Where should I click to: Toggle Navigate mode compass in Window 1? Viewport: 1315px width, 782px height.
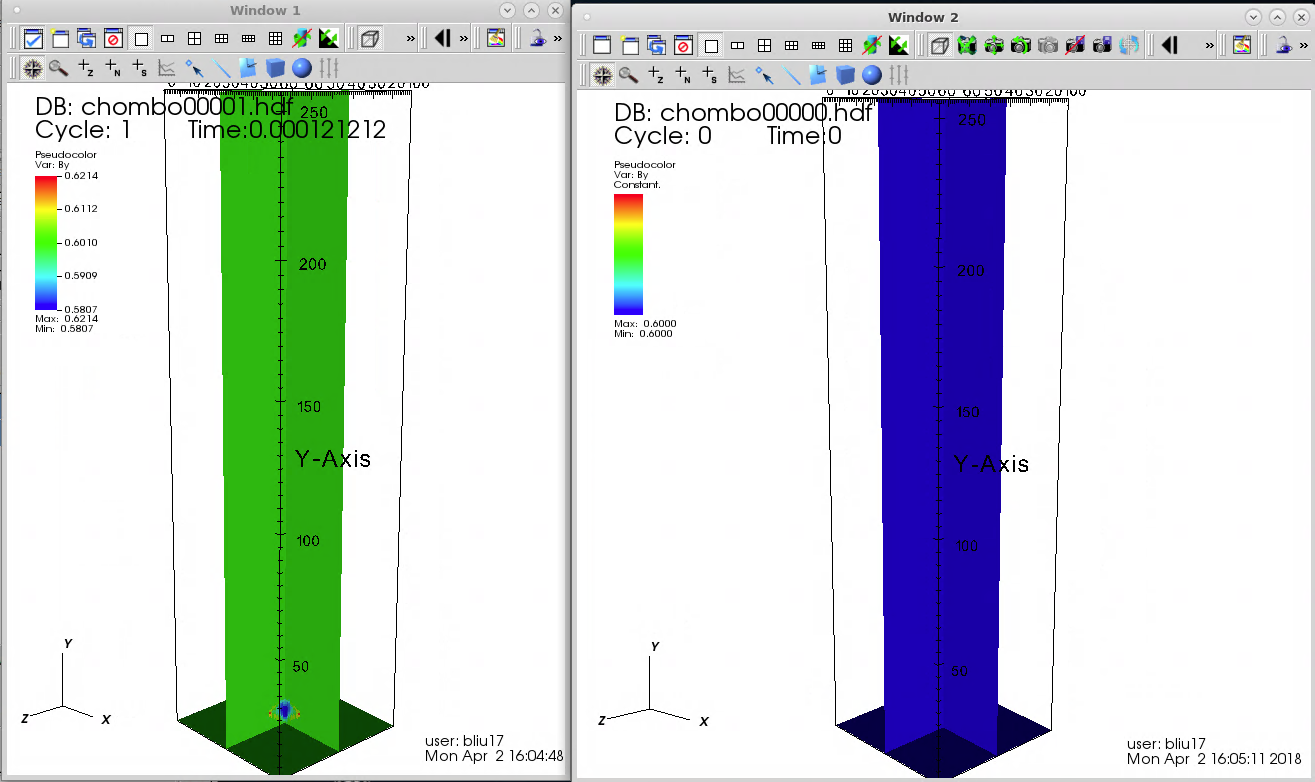coord(33,68)
